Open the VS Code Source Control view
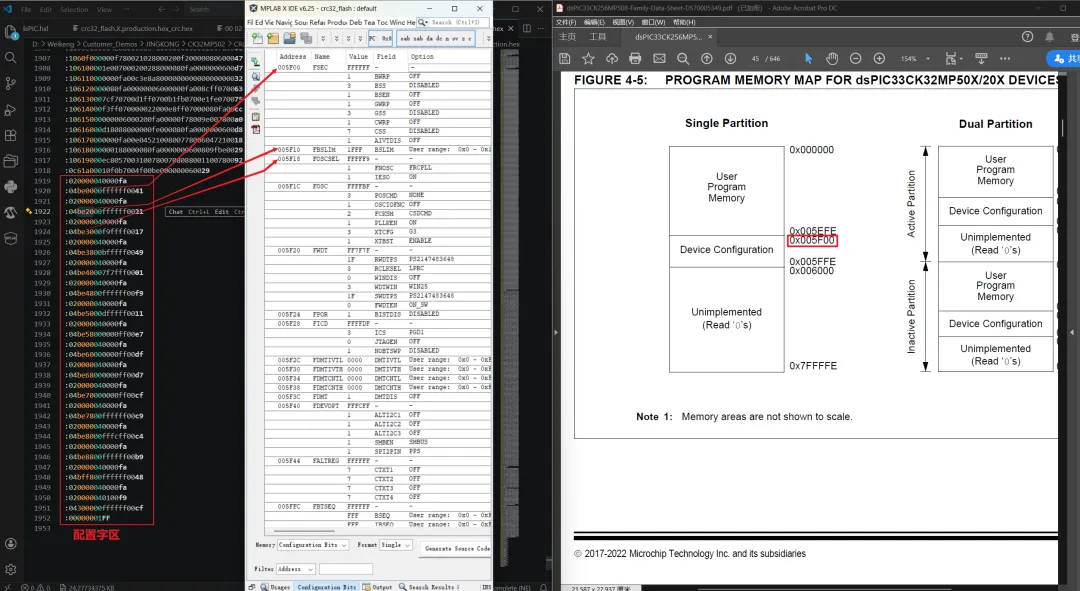 10,83
